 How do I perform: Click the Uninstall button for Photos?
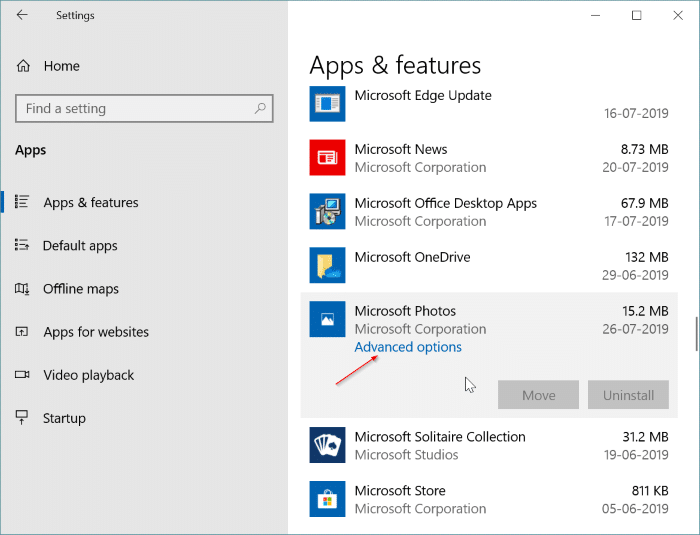[628, 395]
